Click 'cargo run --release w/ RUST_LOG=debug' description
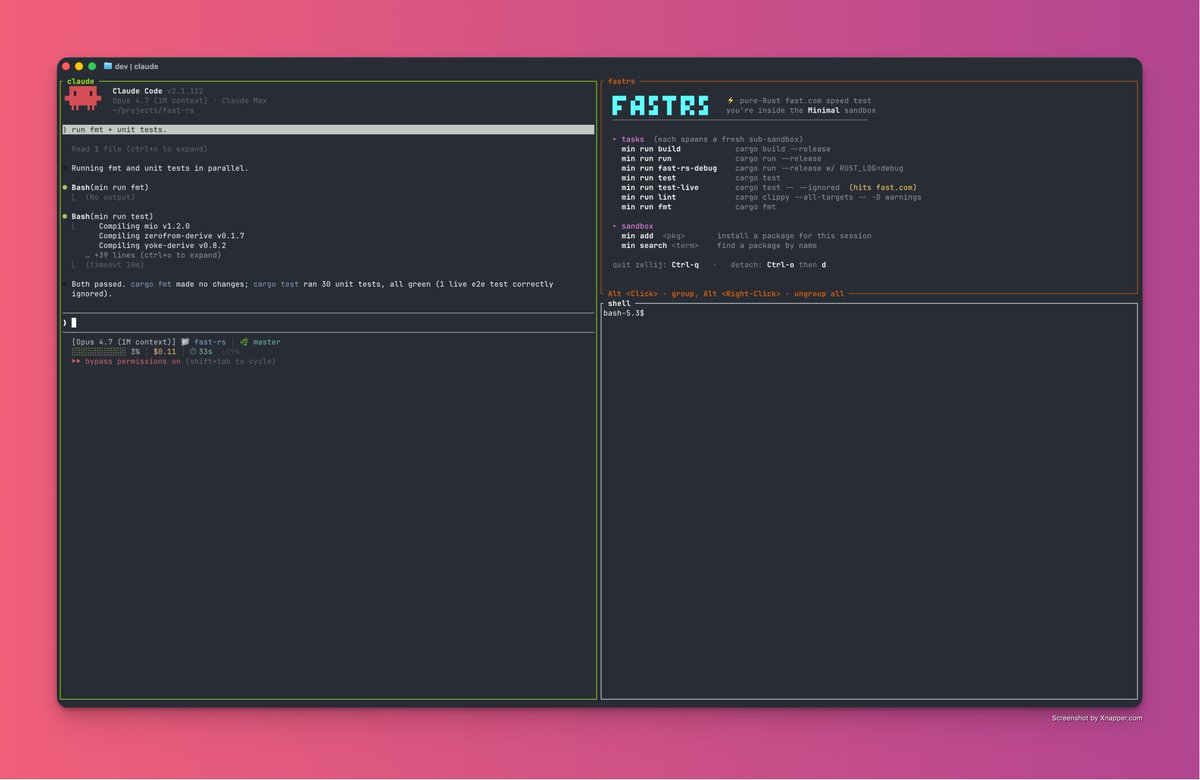Screen dimensions: 1200x780 (819, 168)
